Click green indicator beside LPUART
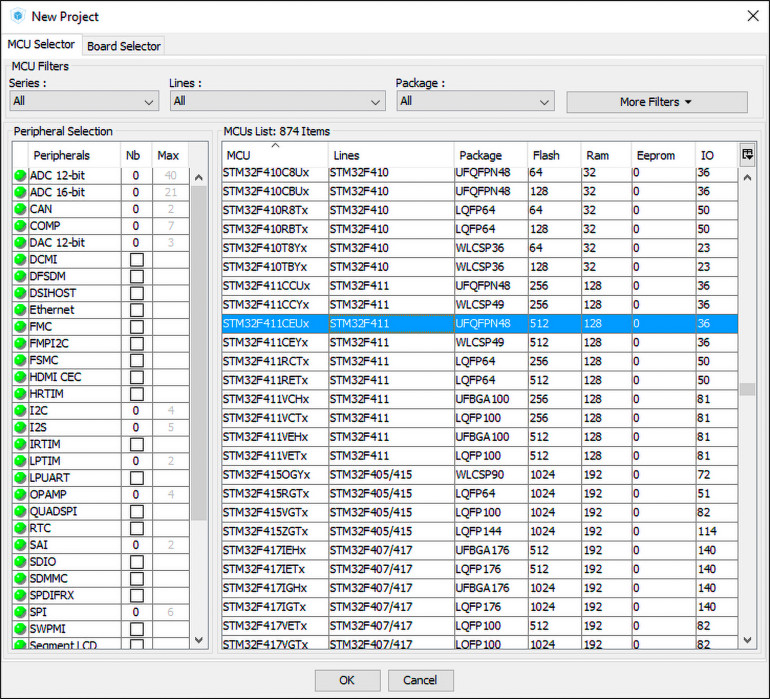The width and height of the screenshot is (770, 699). tap(20, 478)
